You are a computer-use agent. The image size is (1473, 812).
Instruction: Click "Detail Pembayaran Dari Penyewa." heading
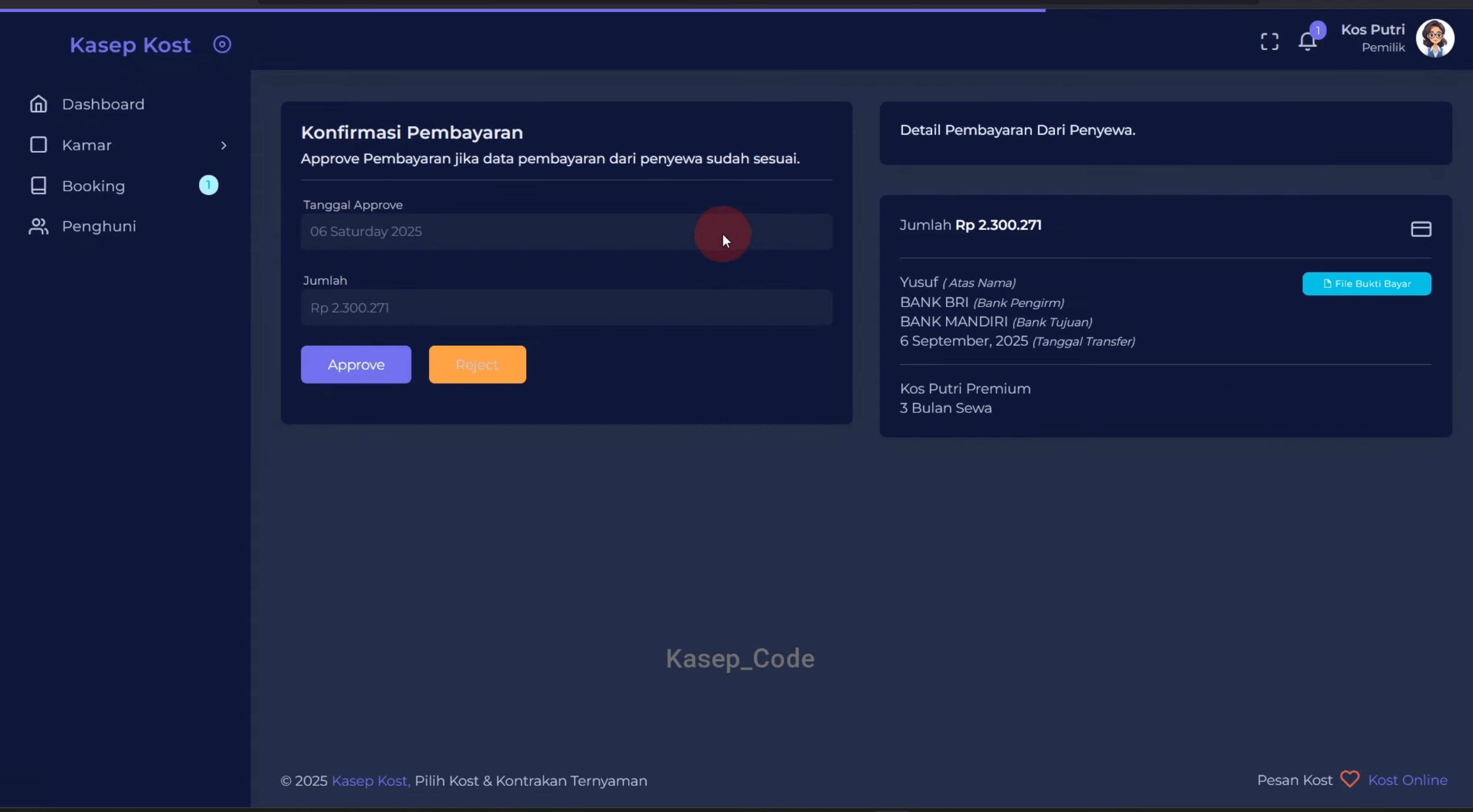click(x=1017, y=130)
